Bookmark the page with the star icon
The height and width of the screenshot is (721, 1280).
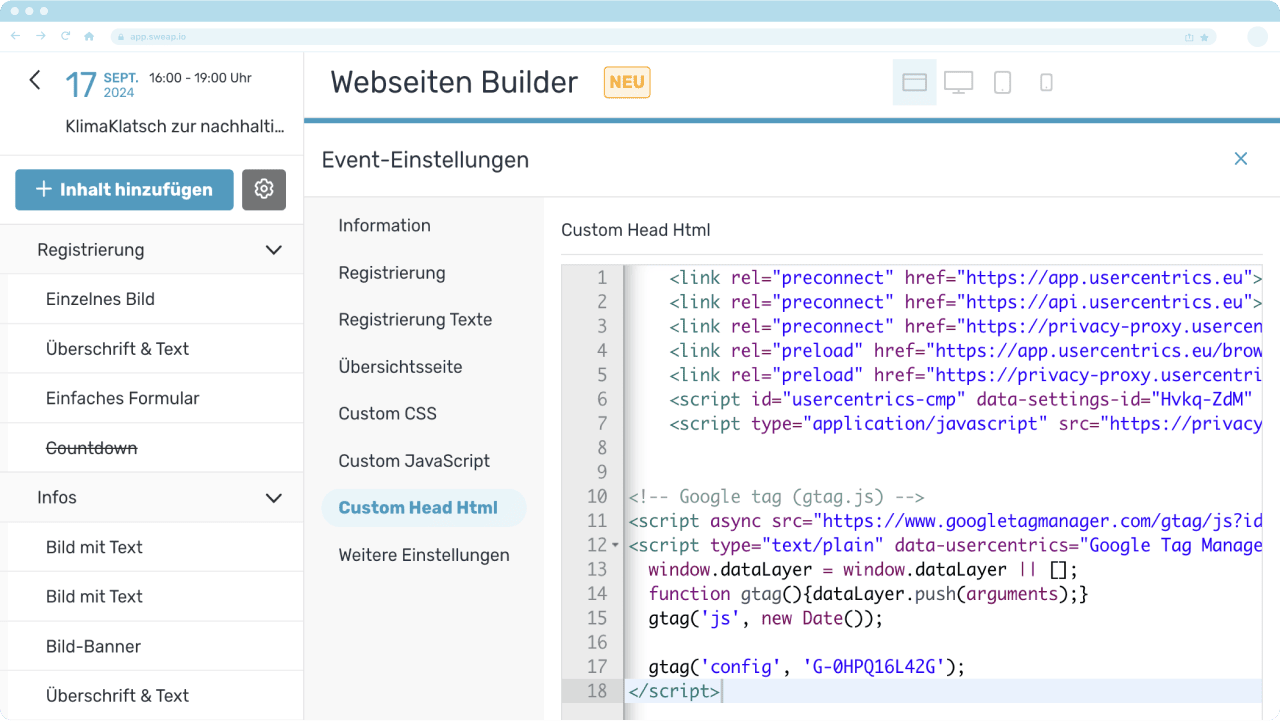[1204, 37]
